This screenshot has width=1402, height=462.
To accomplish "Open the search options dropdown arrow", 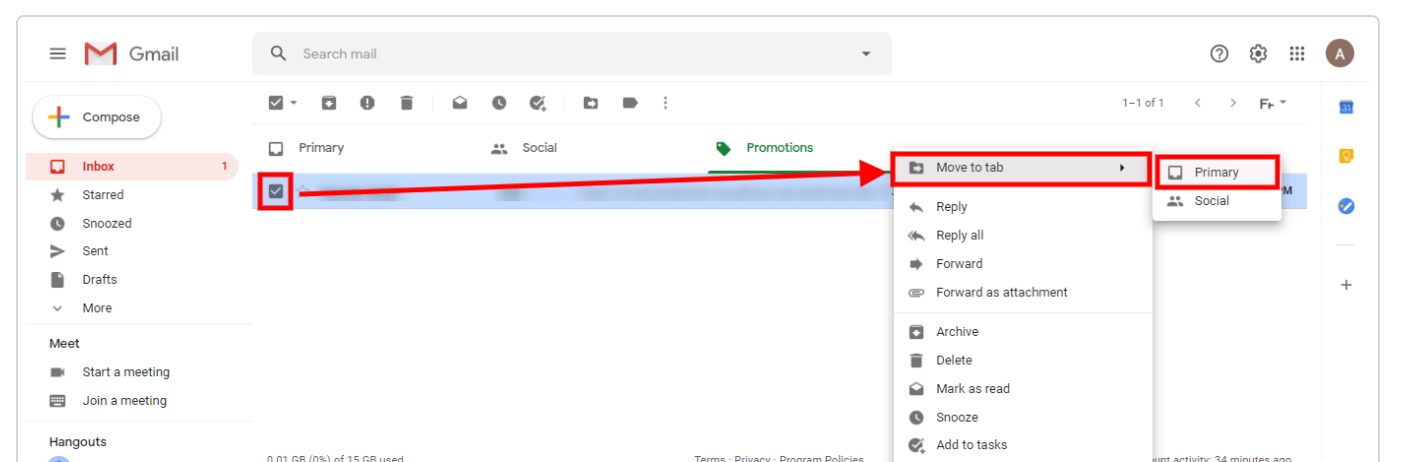I will tap(866, 54).
